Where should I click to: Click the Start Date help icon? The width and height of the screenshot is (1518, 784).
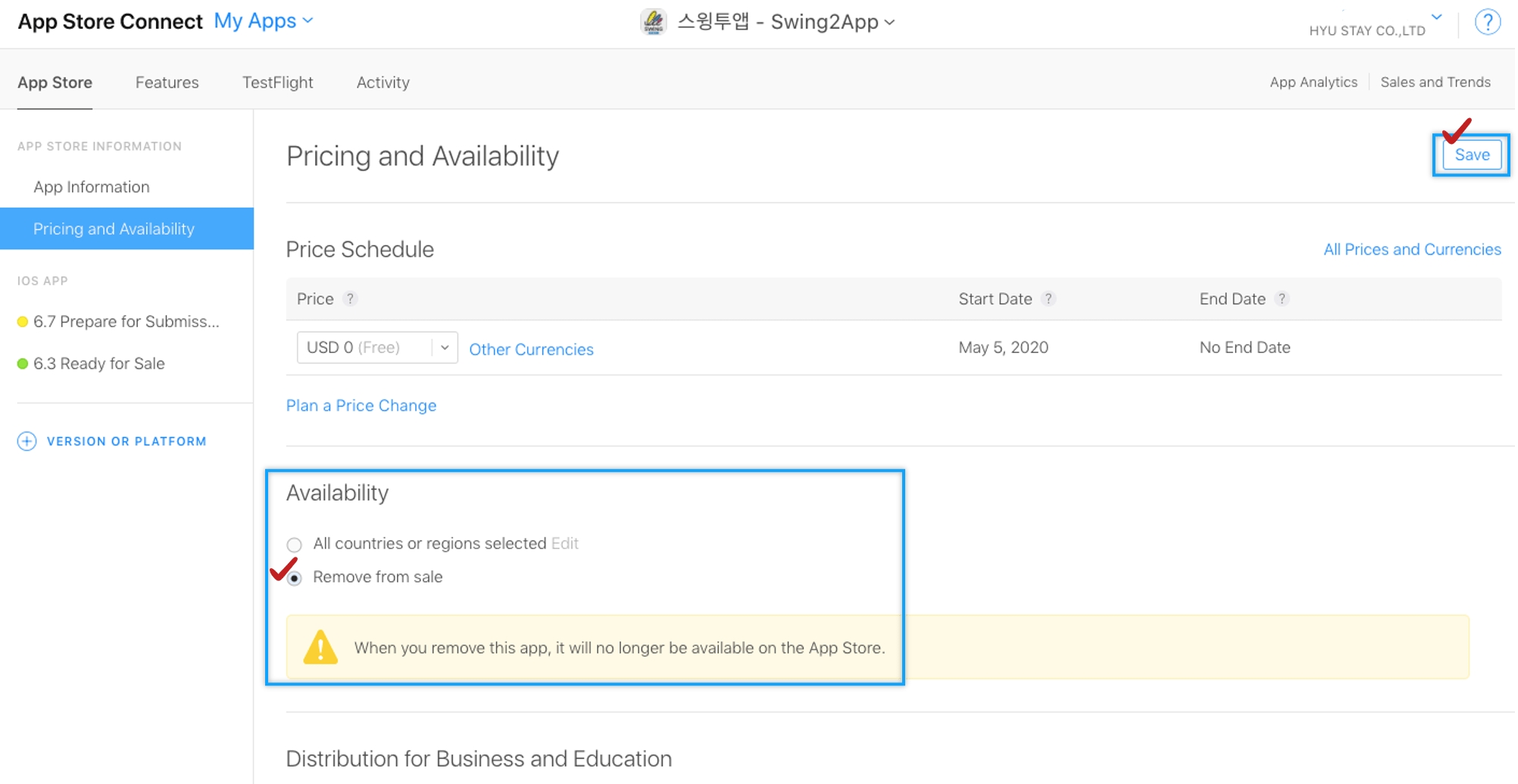click(1048, 299)
